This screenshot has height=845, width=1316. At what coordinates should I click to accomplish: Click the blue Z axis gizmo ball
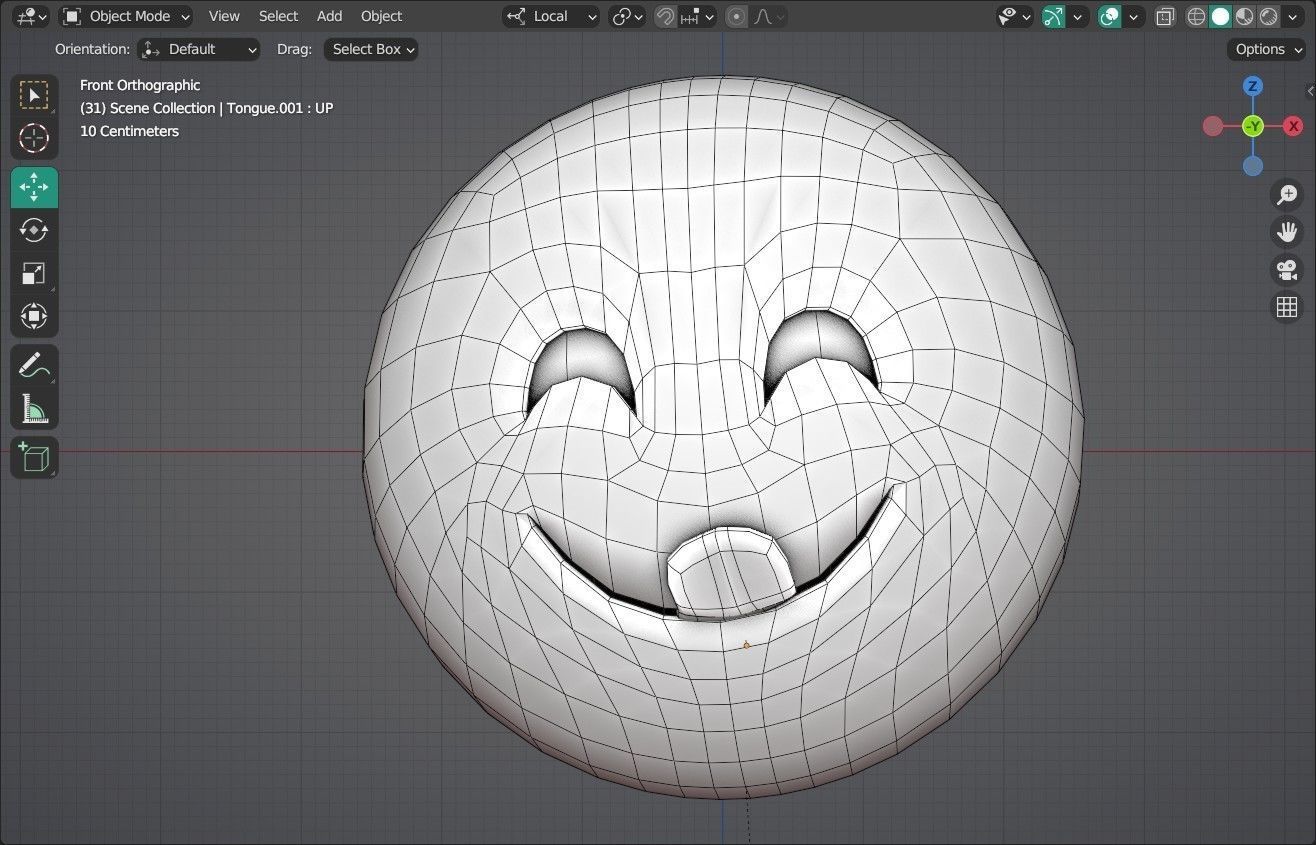(x=1252, y=86)
